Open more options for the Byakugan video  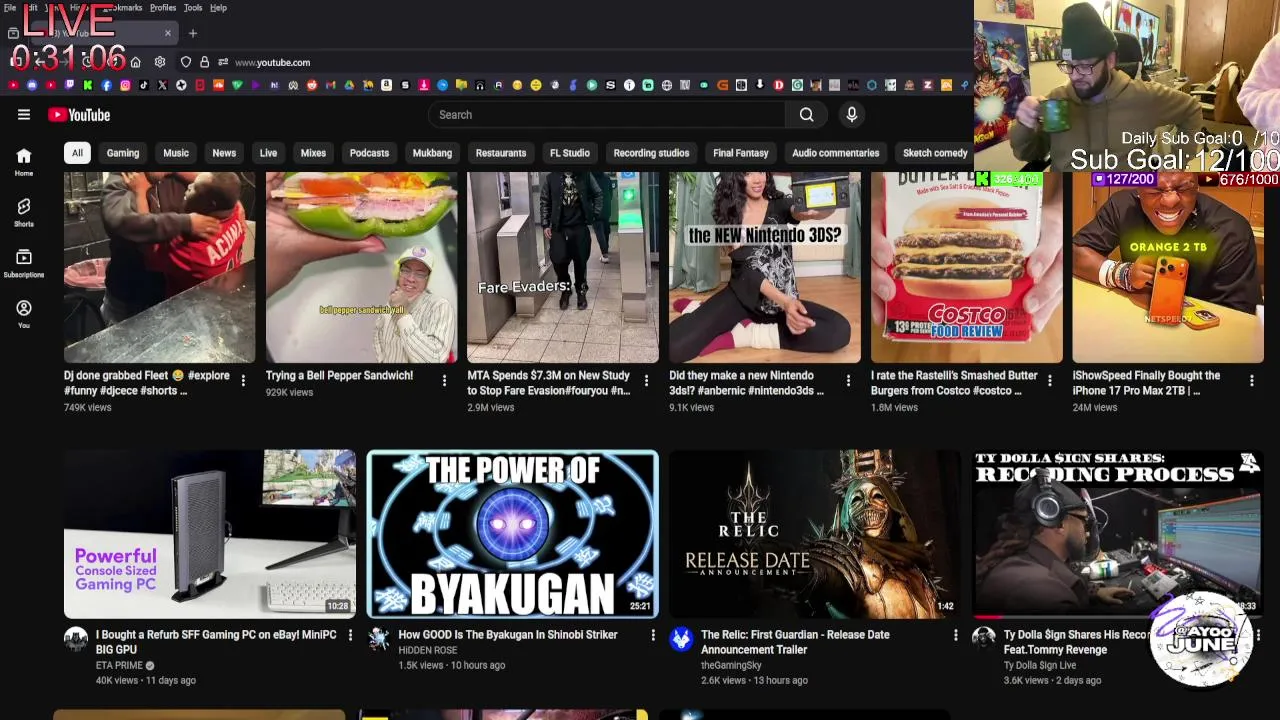click(x=653, y=635)
